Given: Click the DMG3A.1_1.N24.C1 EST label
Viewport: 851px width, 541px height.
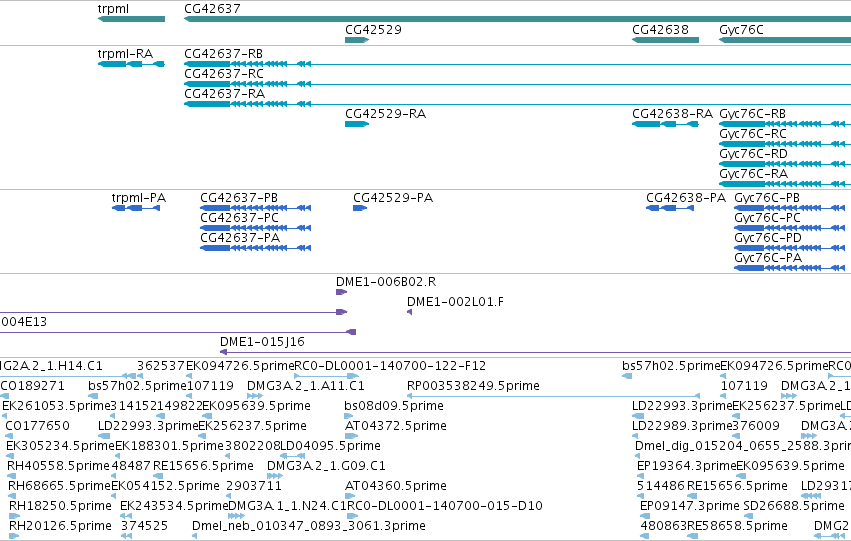Looking at the screenshot, I should (x=287, y=506).
